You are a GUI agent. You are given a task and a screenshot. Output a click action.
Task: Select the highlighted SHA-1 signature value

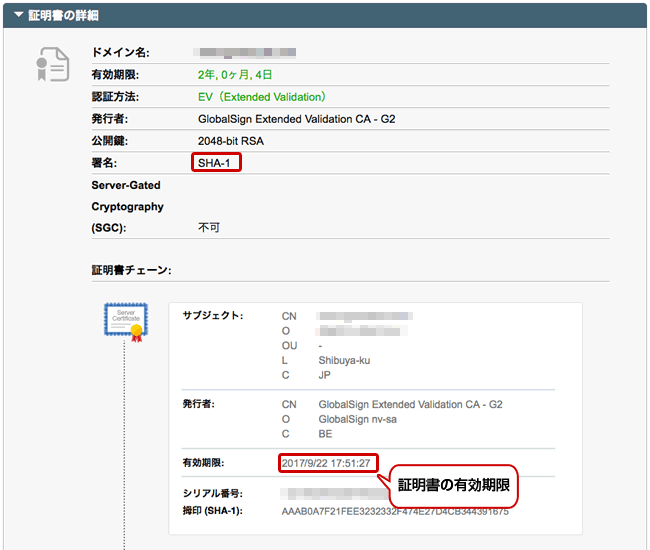click(217, 163)
